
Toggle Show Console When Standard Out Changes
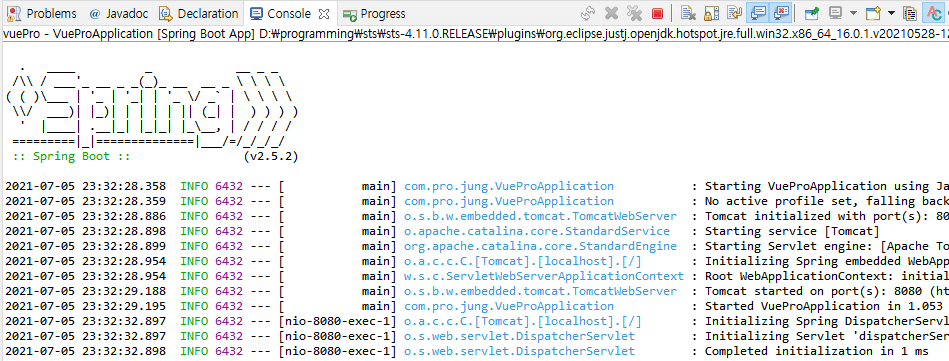pyautogui.click(x=757, y=13)
